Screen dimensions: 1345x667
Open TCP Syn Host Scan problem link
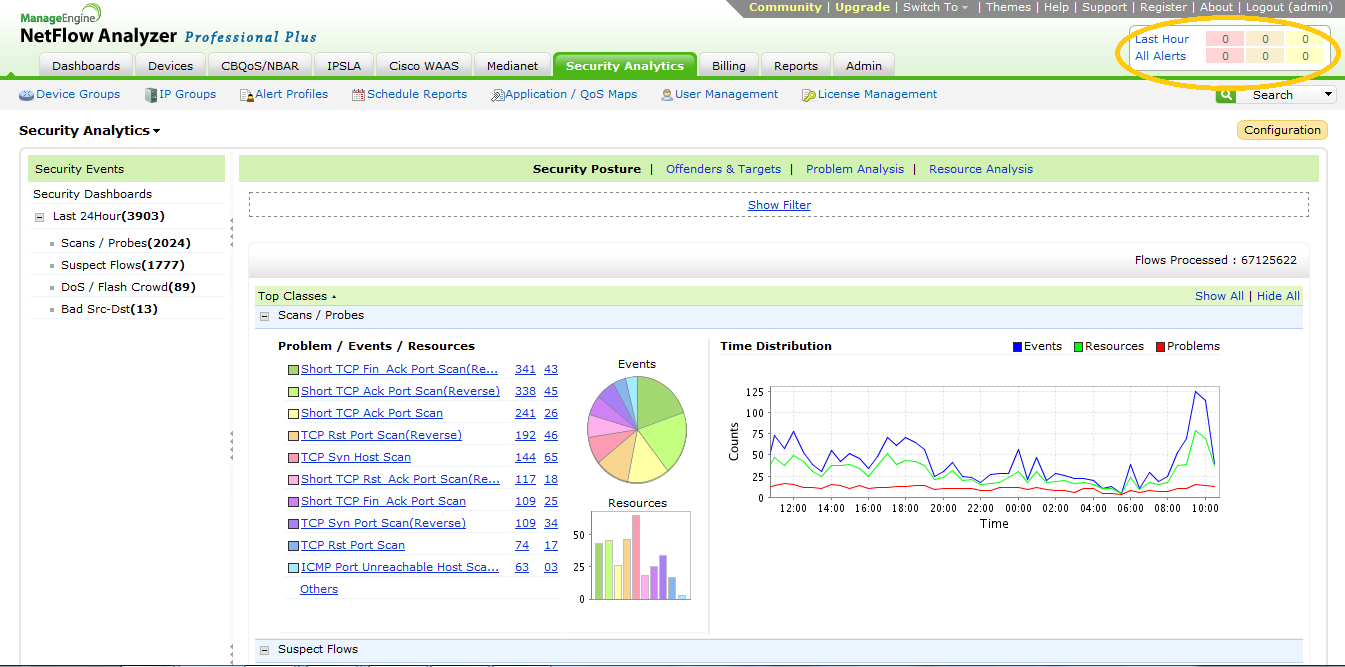[x=356, y=457]
